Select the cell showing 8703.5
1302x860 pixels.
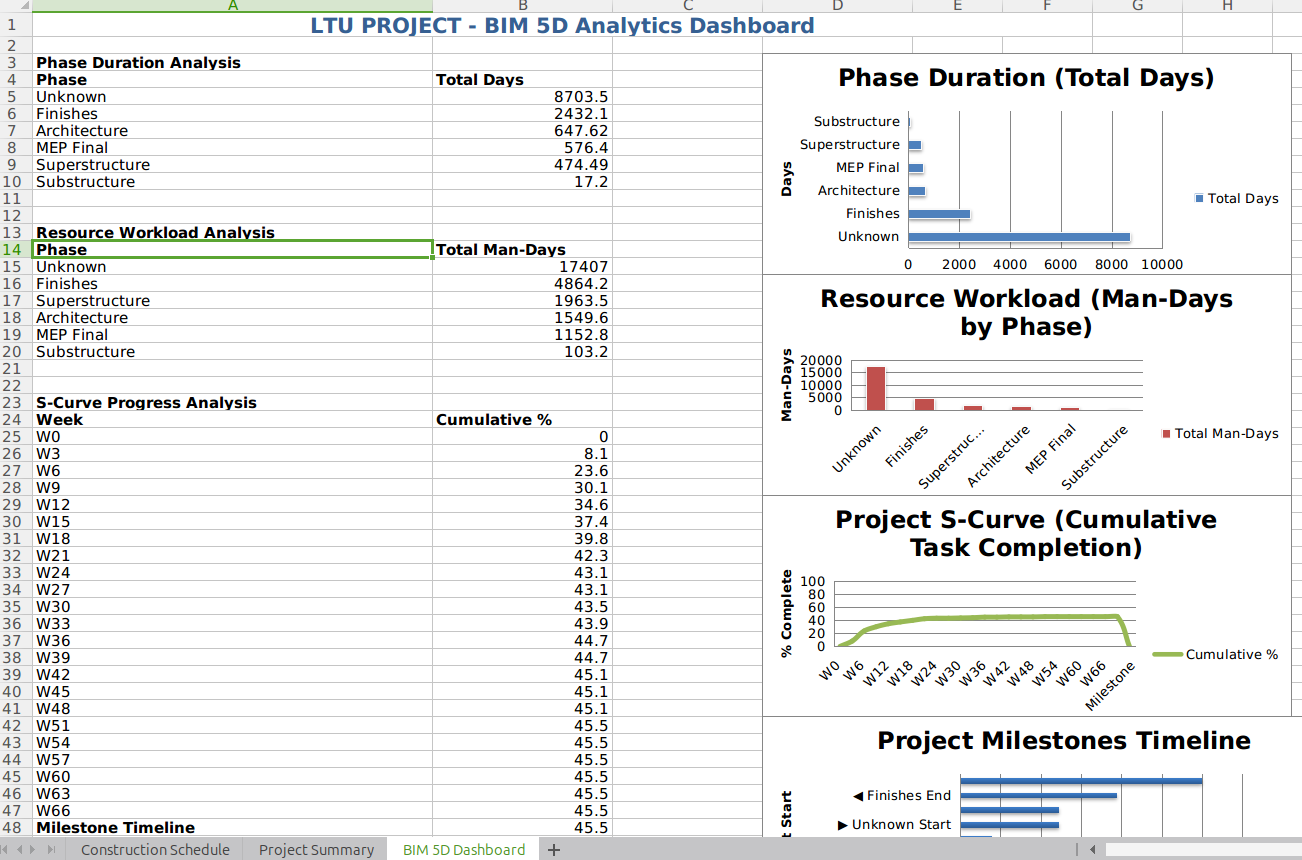[522, 96]
